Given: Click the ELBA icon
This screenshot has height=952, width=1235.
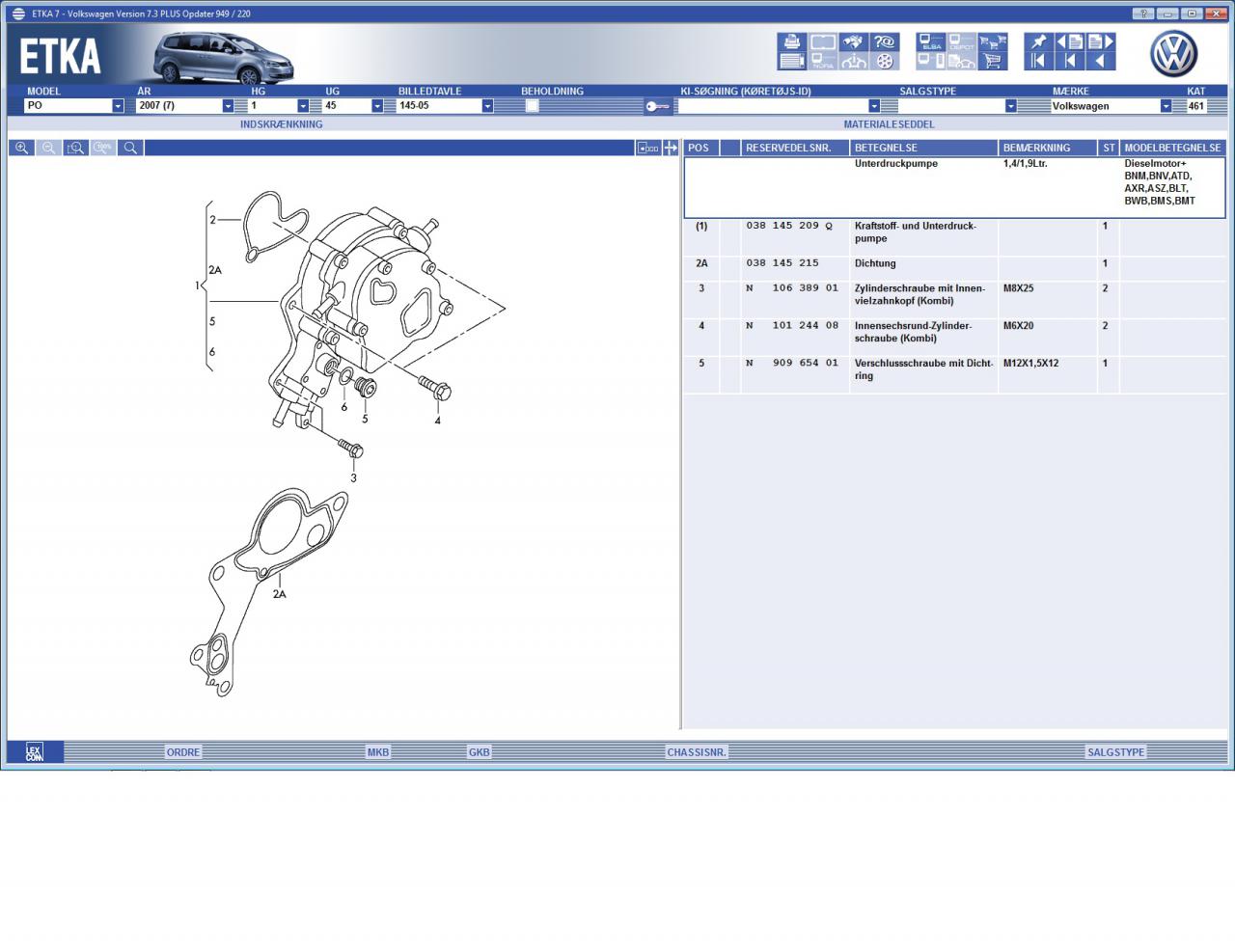Looking at the screenshot, I should click(x=931, y=41).
